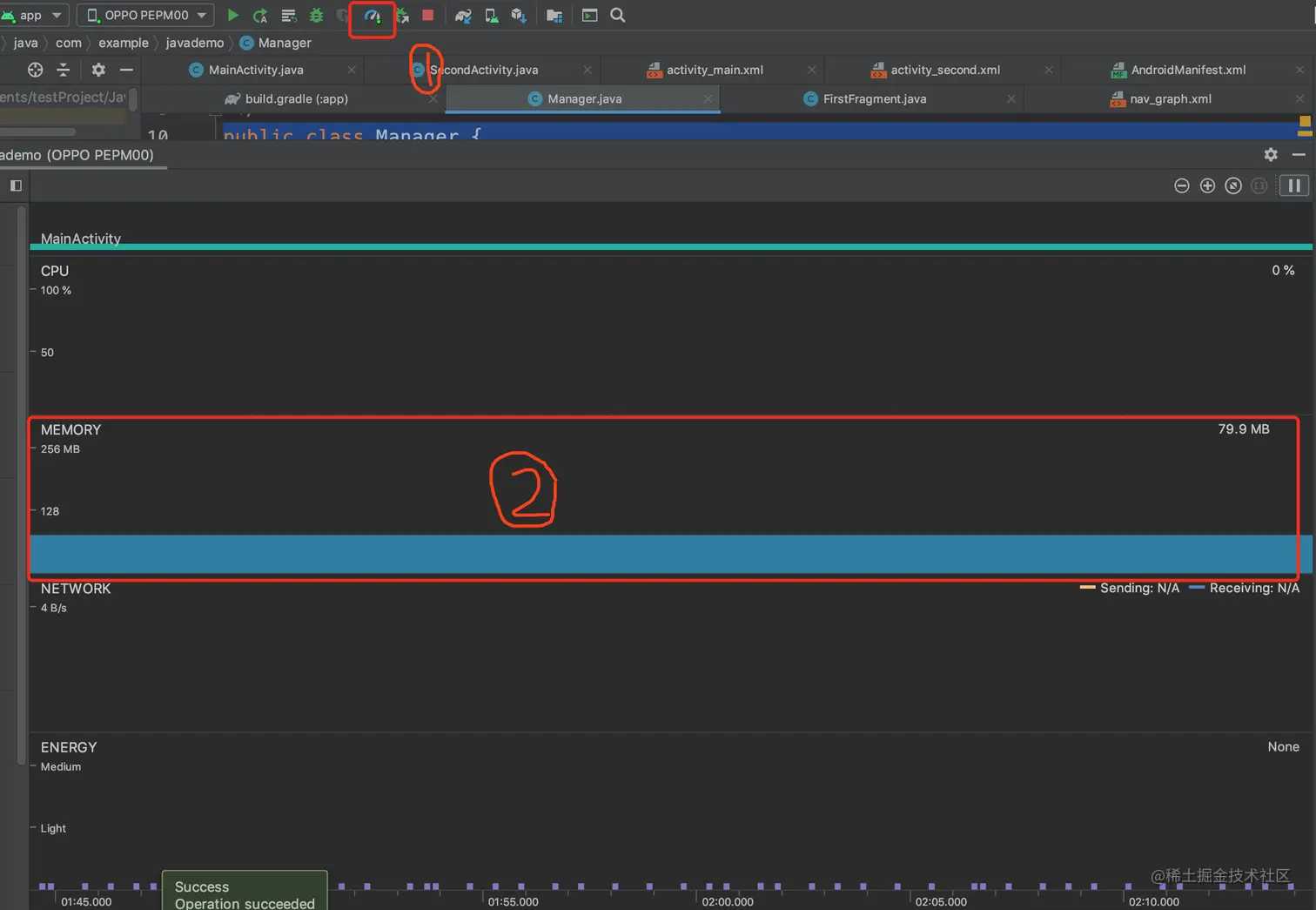Open the MEMORY profiler timeline

pos(670,496)
